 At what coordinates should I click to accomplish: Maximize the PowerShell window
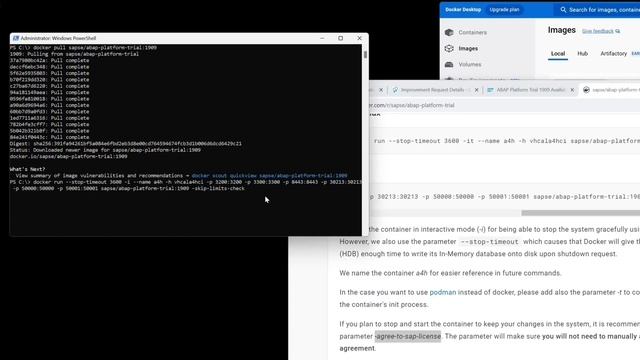point(340,38)
